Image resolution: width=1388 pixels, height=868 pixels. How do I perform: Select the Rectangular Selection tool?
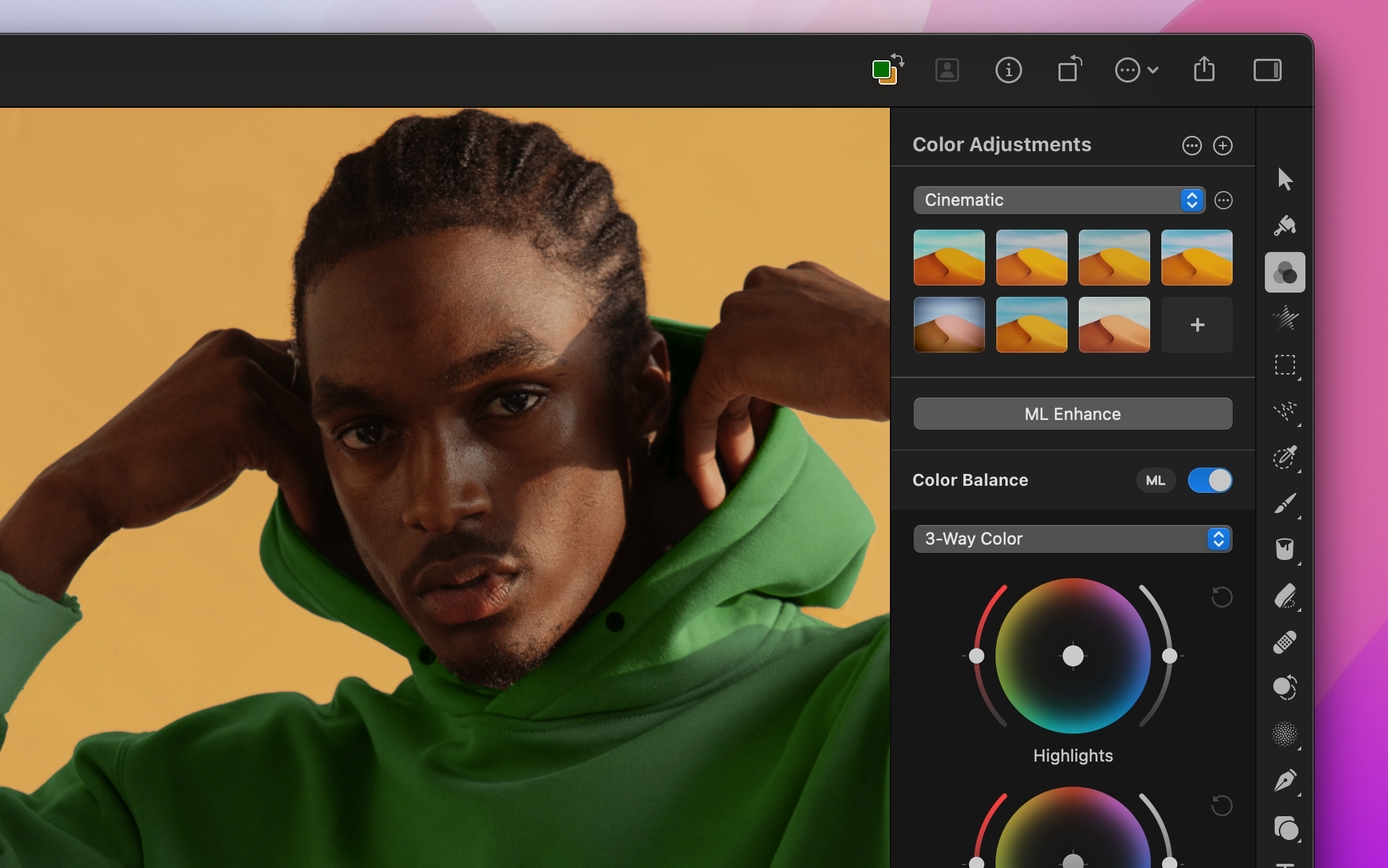pos(1285,365)
